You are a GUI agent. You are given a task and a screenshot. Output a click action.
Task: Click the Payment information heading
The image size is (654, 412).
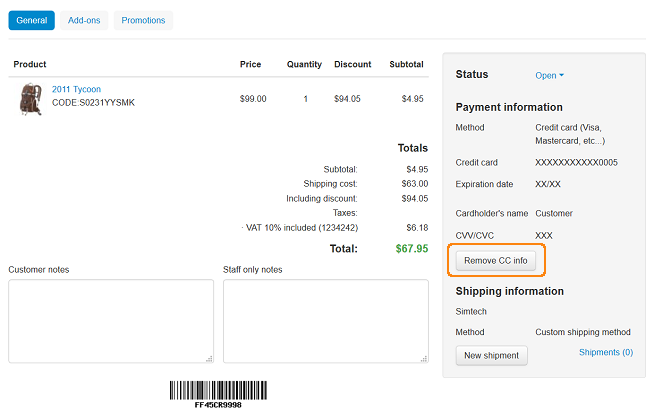click(x=509, y=107)
